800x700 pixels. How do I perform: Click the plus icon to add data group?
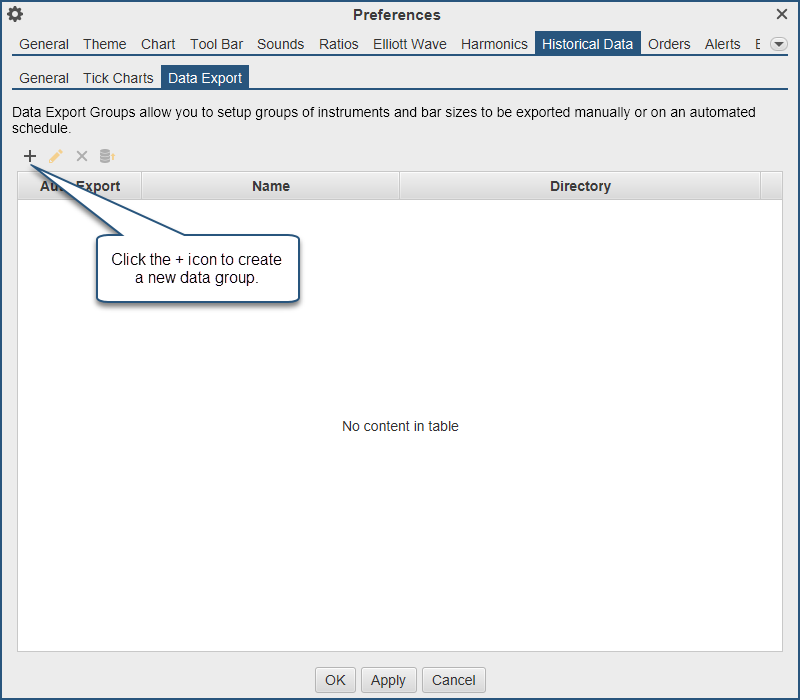tap(30, 156)
